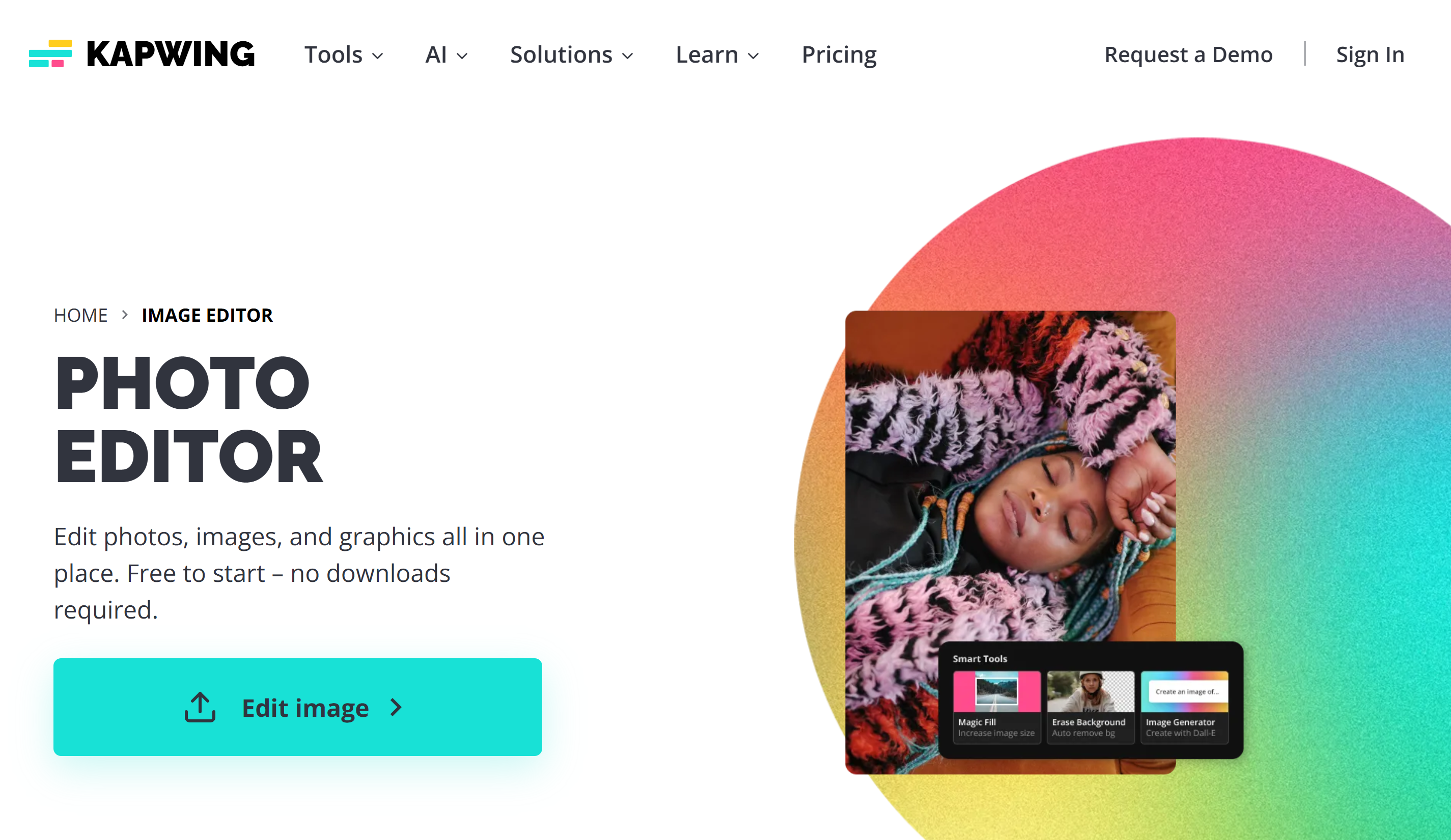Click the hero photo of the sleeping woman

(x=1010, y=478)
